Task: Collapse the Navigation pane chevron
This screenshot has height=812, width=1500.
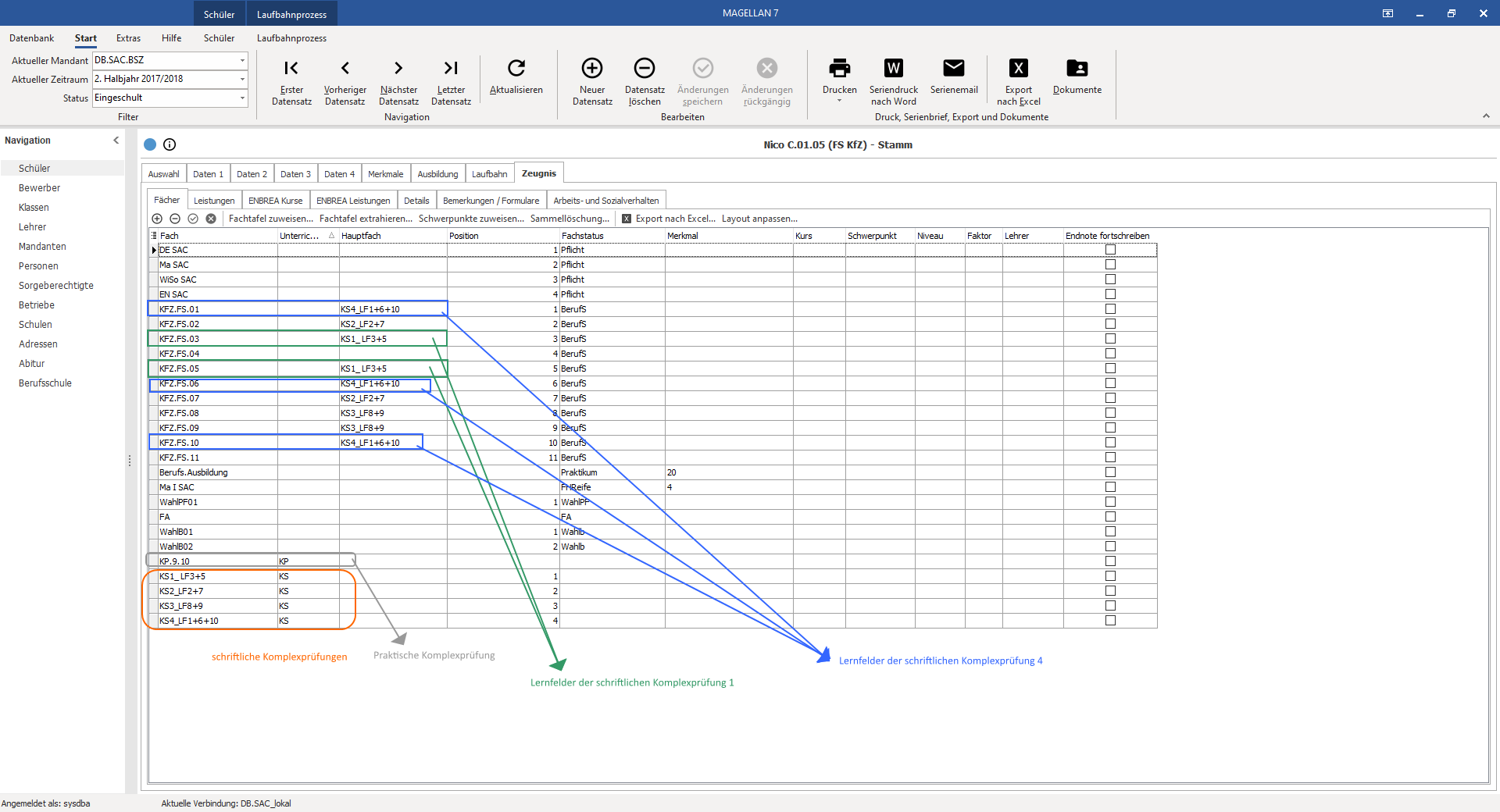Action: coord(116,141)
